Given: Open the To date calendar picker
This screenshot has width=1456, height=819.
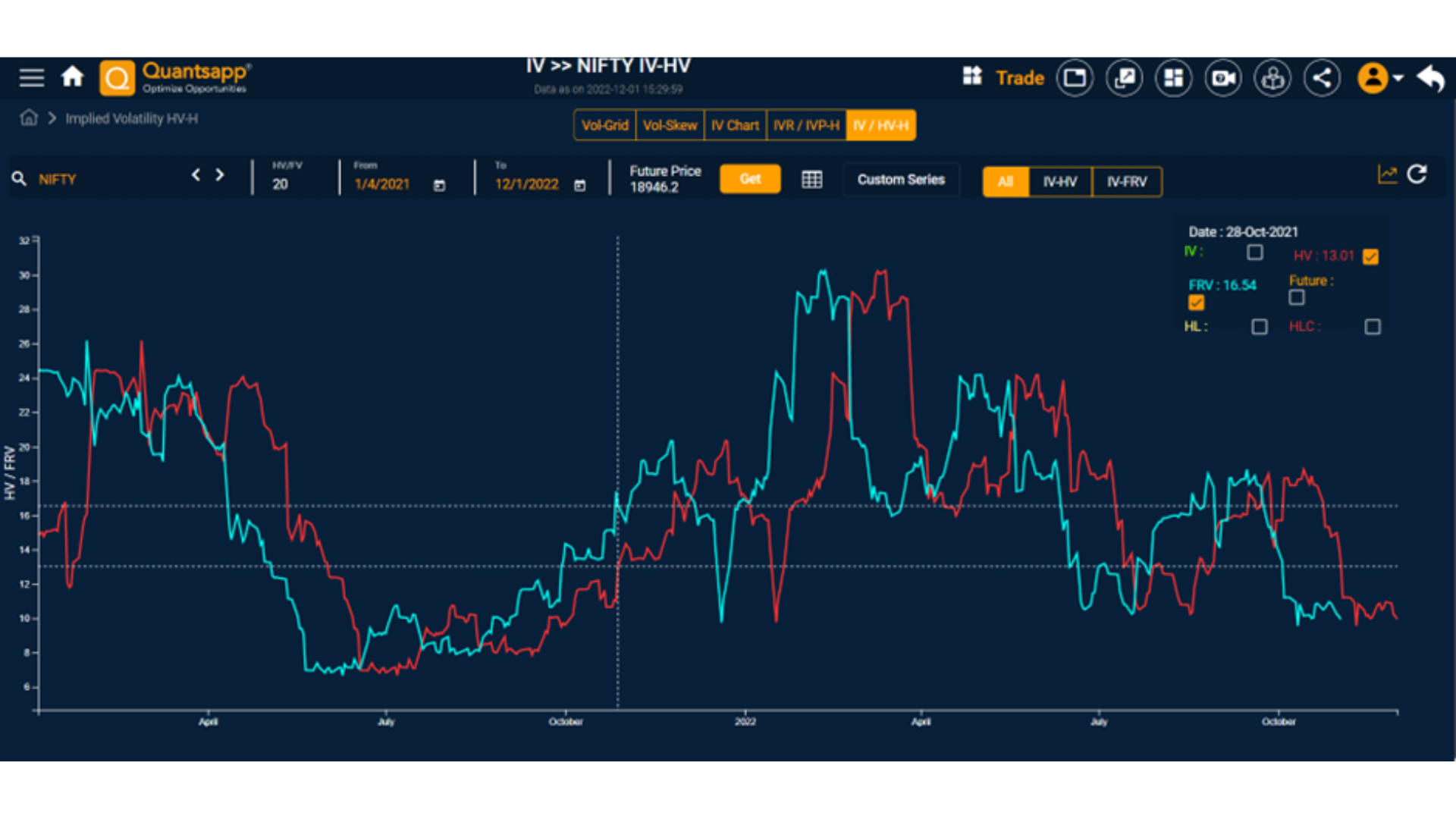Looking at the screenshot, I should pyautogui.click(x=580, y=185).
